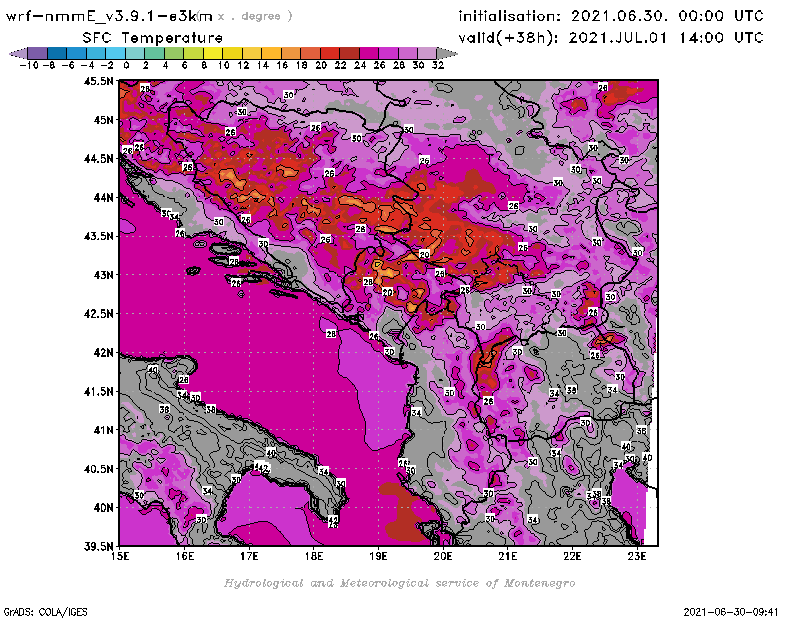Click the 40N latitude label
Image resolution: width=800 pixels, height=618 pixels.
104,508
